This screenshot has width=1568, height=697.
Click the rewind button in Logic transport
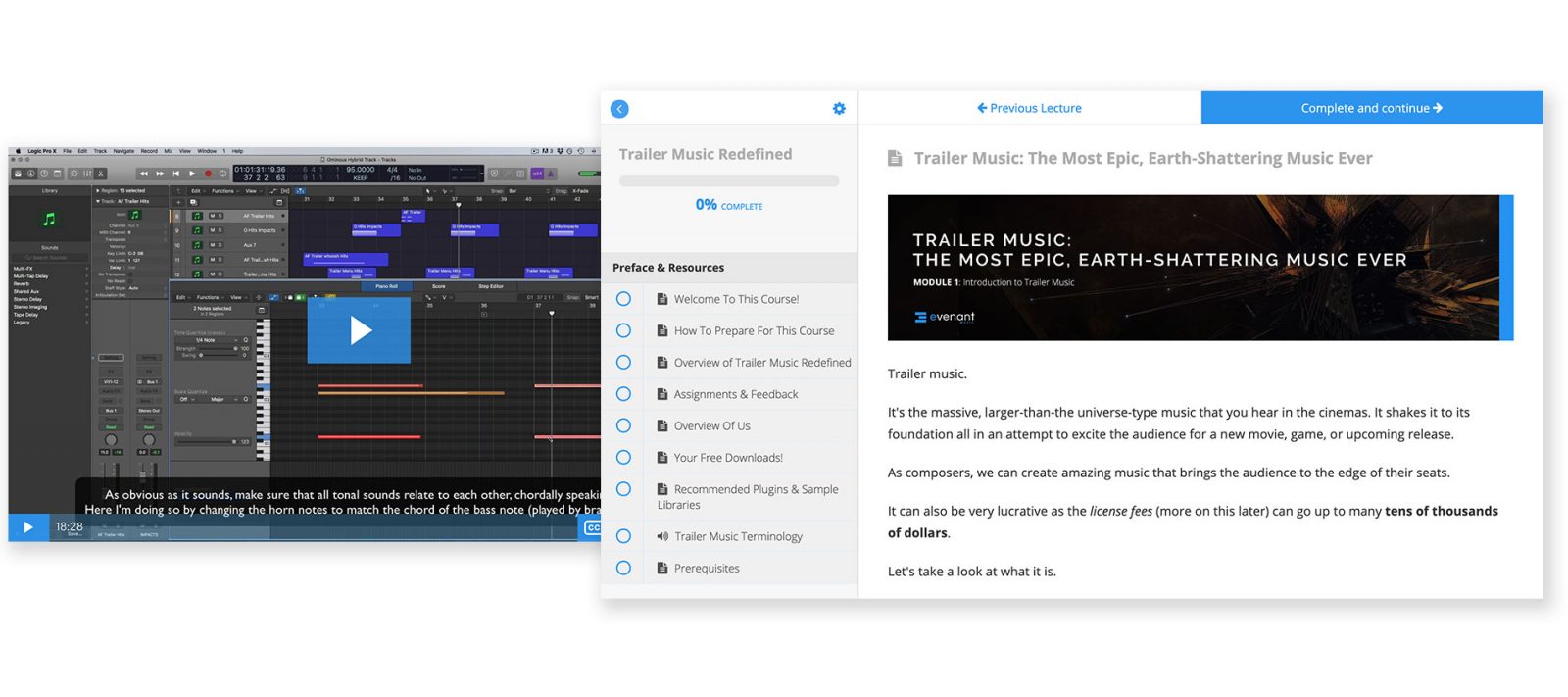point(145,174)
